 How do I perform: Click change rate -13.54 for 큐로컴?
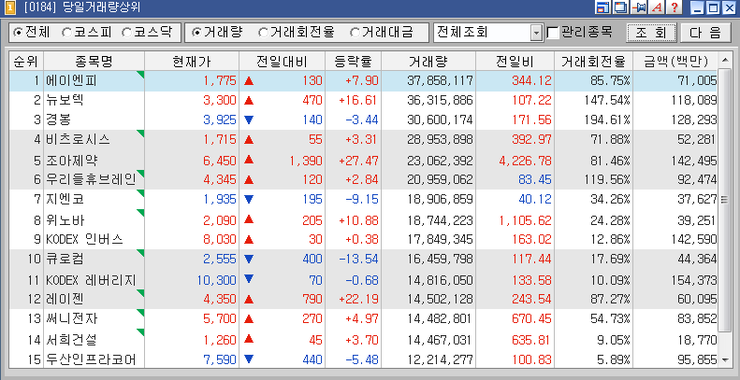359,259
